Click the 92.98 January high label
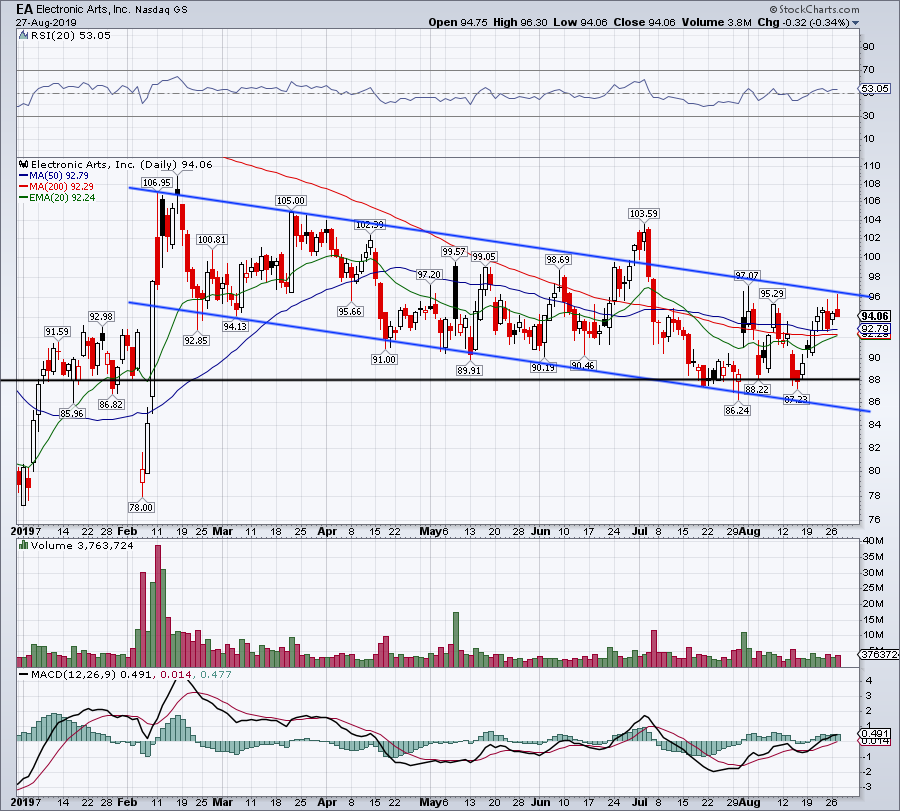The height and width of the screenshot is (811, 900). tap(101, 317)
